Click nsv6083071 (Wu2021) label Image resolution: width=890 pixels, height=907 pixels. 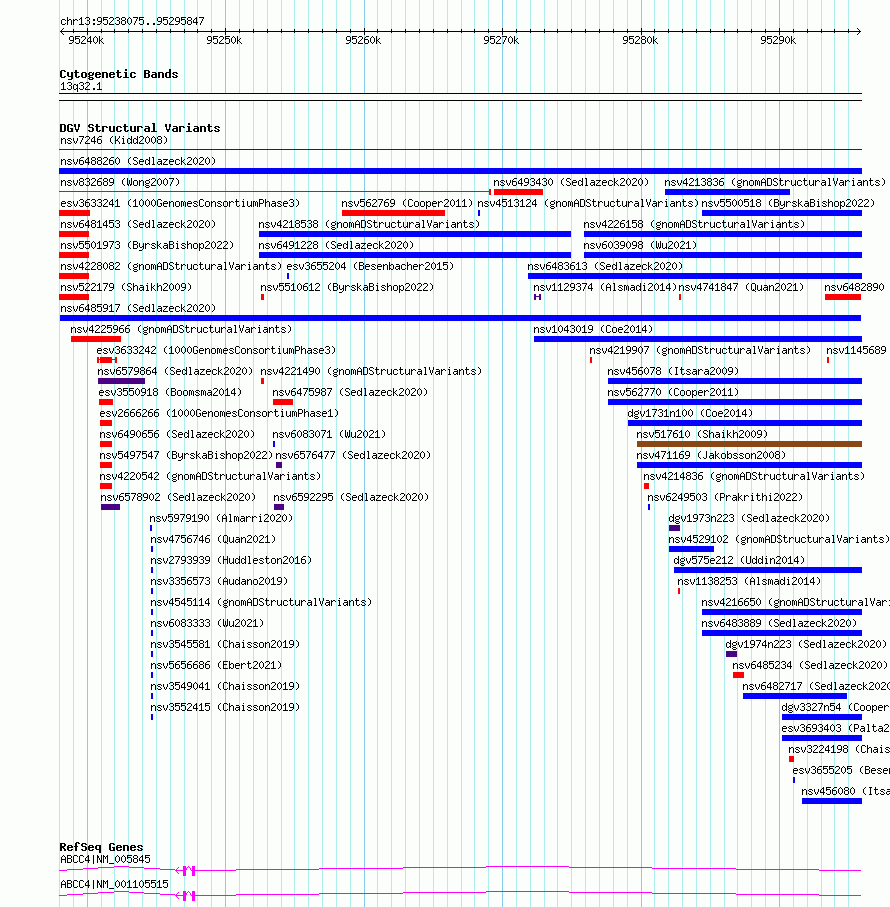click(x=328, y=434)
